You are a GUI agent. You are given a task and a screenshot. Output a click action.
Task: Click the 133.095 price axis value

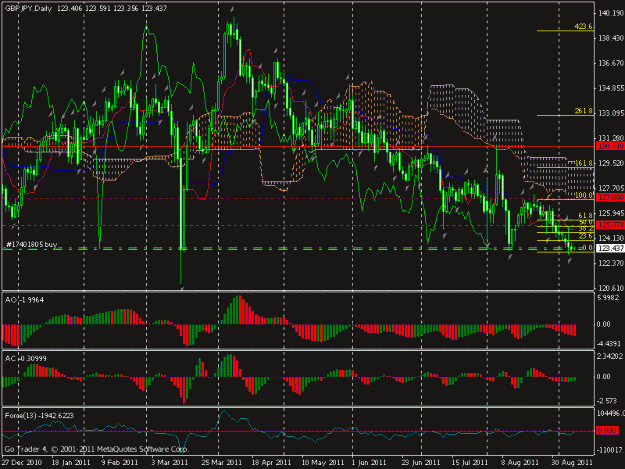(x=611, y=113)
